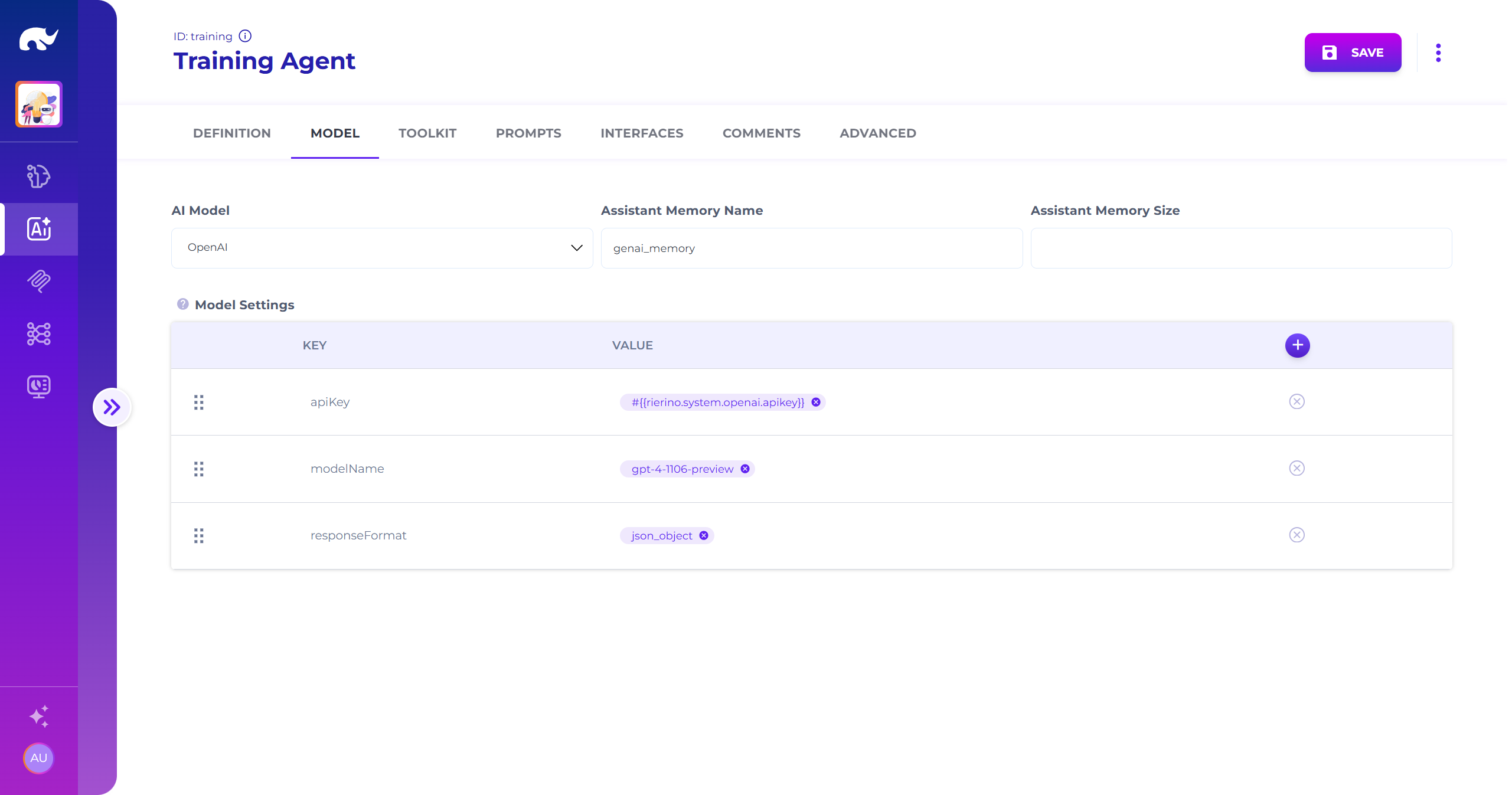Screen dimensions: 1512x795
Task: Switch to the PROMPTS tab
Action: [528, 133]
